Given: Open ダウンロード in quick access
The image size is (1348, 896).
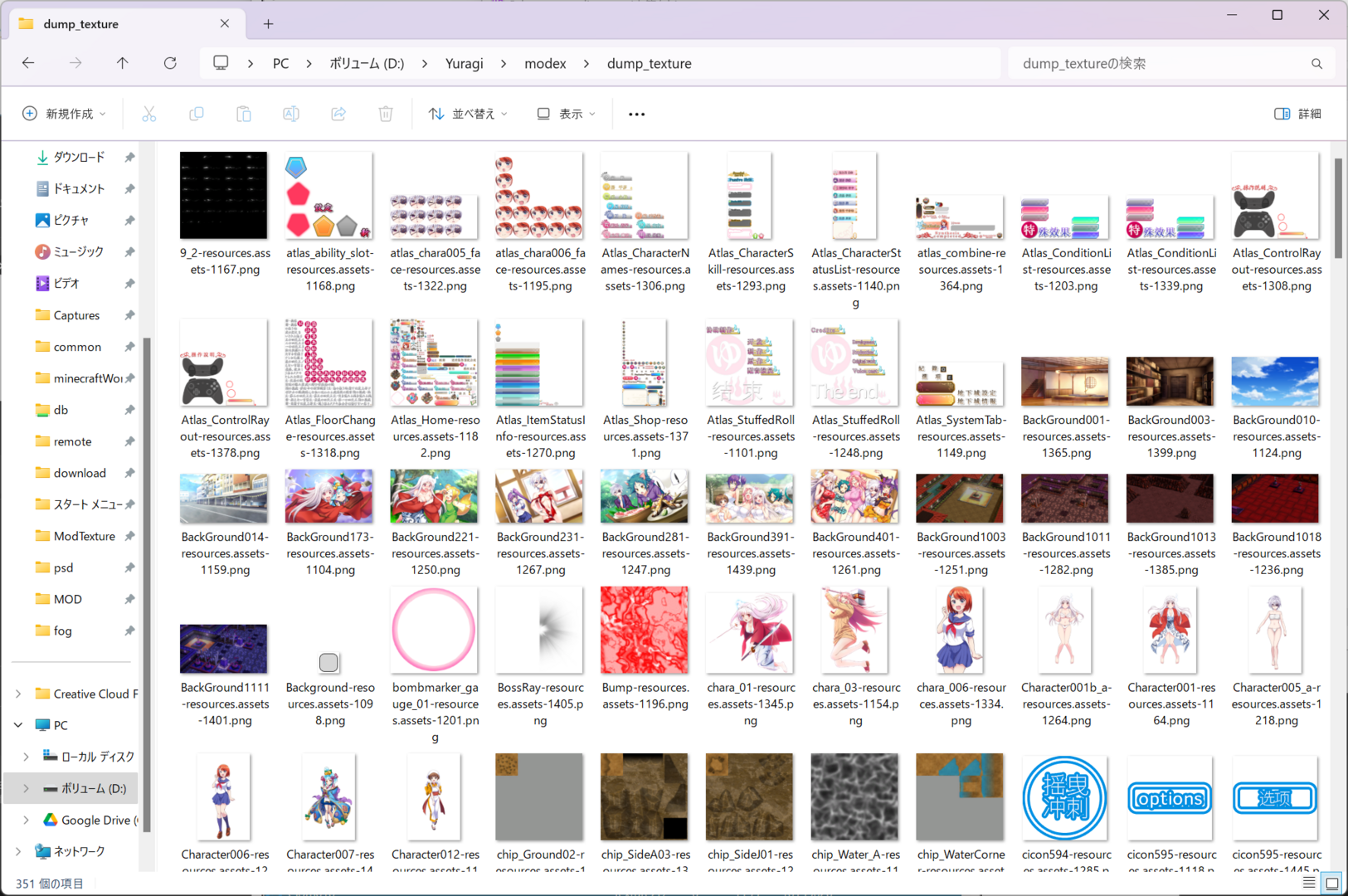Looking at the screenshot, I should [79, 157].
